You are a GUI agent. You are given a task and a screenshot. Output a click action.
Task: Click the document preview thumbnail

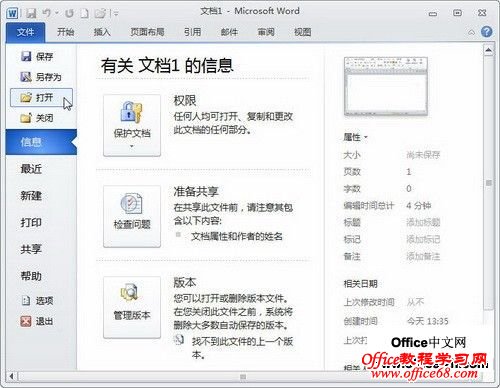(386, 87)
